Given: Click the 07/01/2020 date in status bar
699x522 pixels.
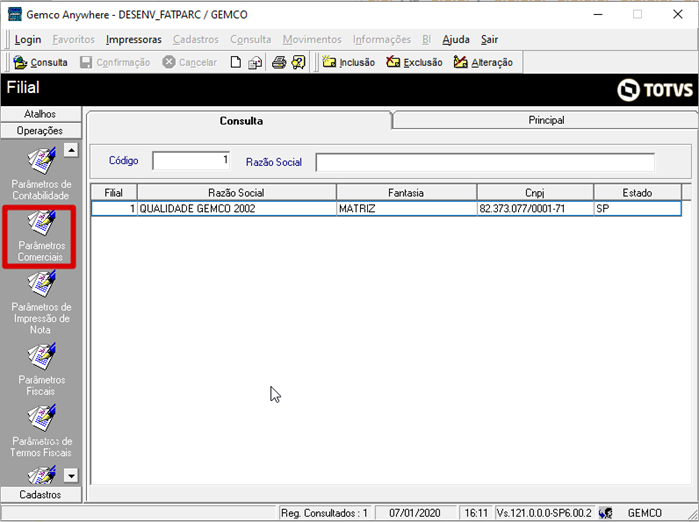Looking at the screenshot, I should (x=415, y=513).
